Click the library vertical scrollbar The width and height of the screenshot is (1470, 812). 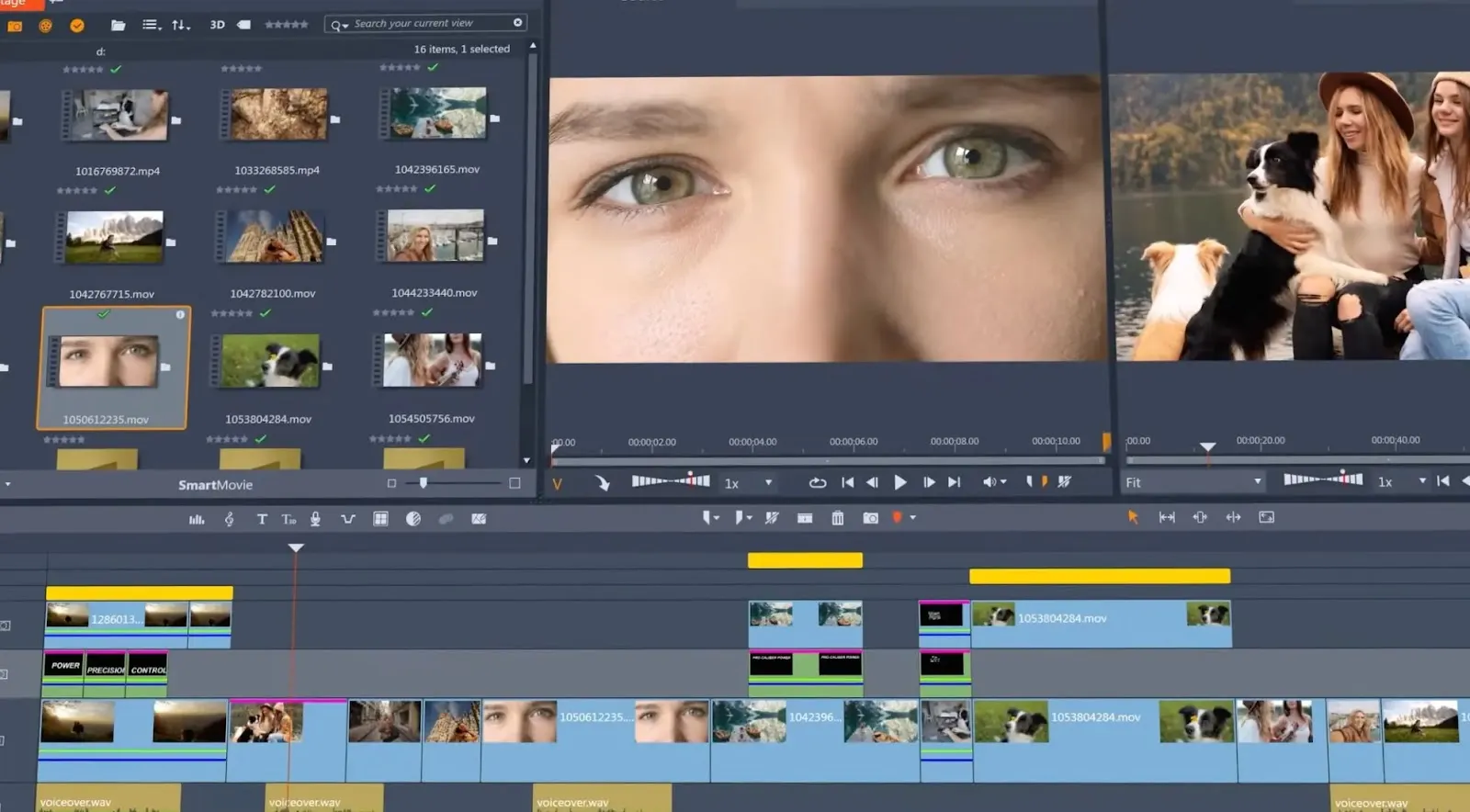(x=528, y=220)
